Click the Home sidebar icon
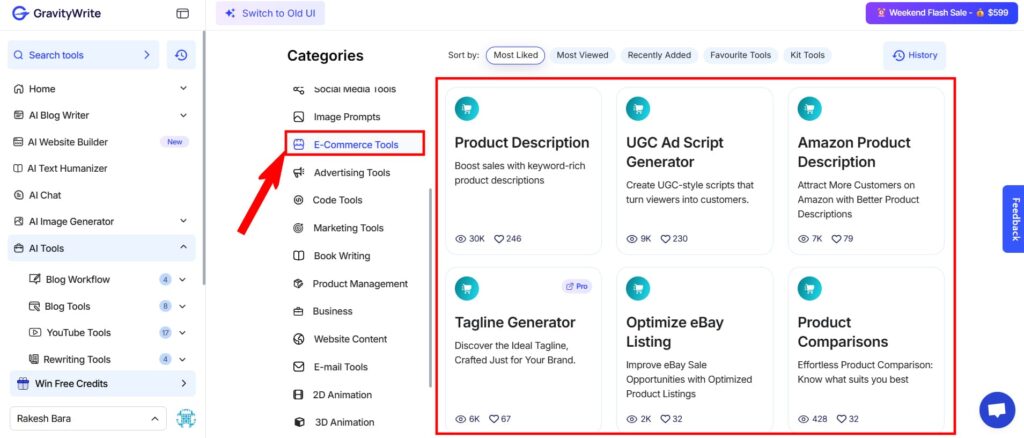The image size is (1024, 438). click(x=18, y=89)
